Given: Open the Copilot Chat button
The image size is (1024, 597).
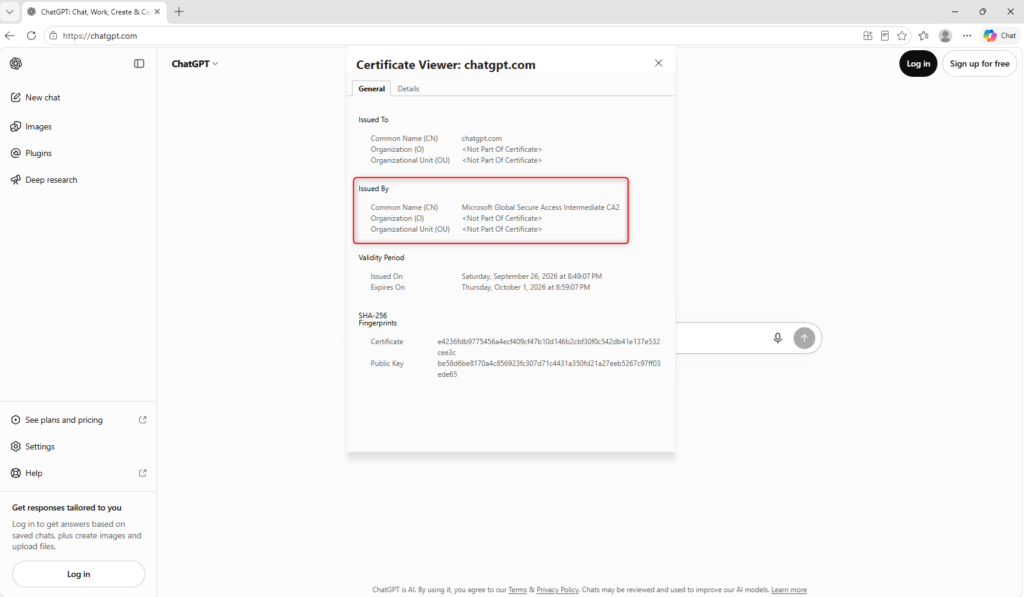Looking at the screenshot, I should point(1000,35).
